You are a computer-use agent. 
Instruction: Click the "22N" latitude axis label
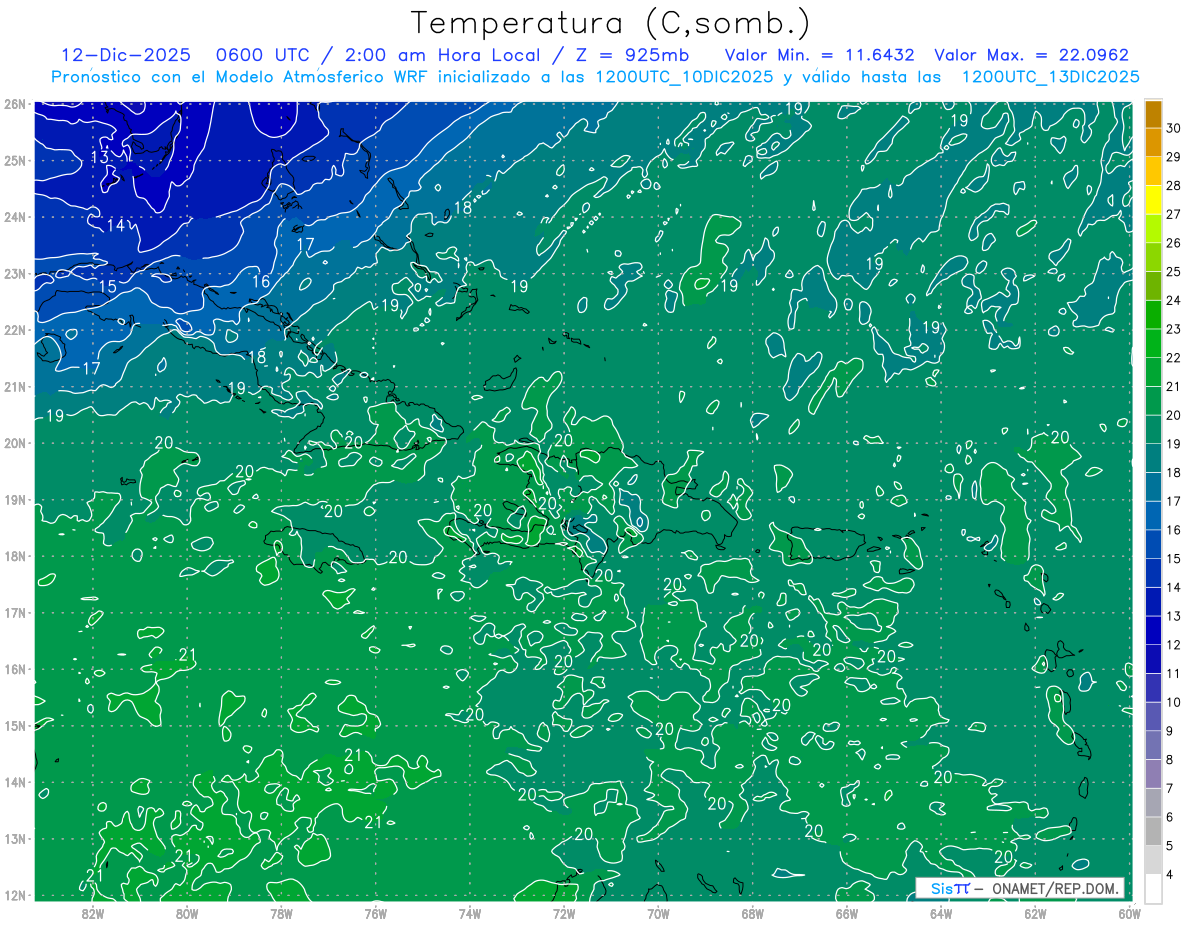pyautogui.click(x=15, y=330)
